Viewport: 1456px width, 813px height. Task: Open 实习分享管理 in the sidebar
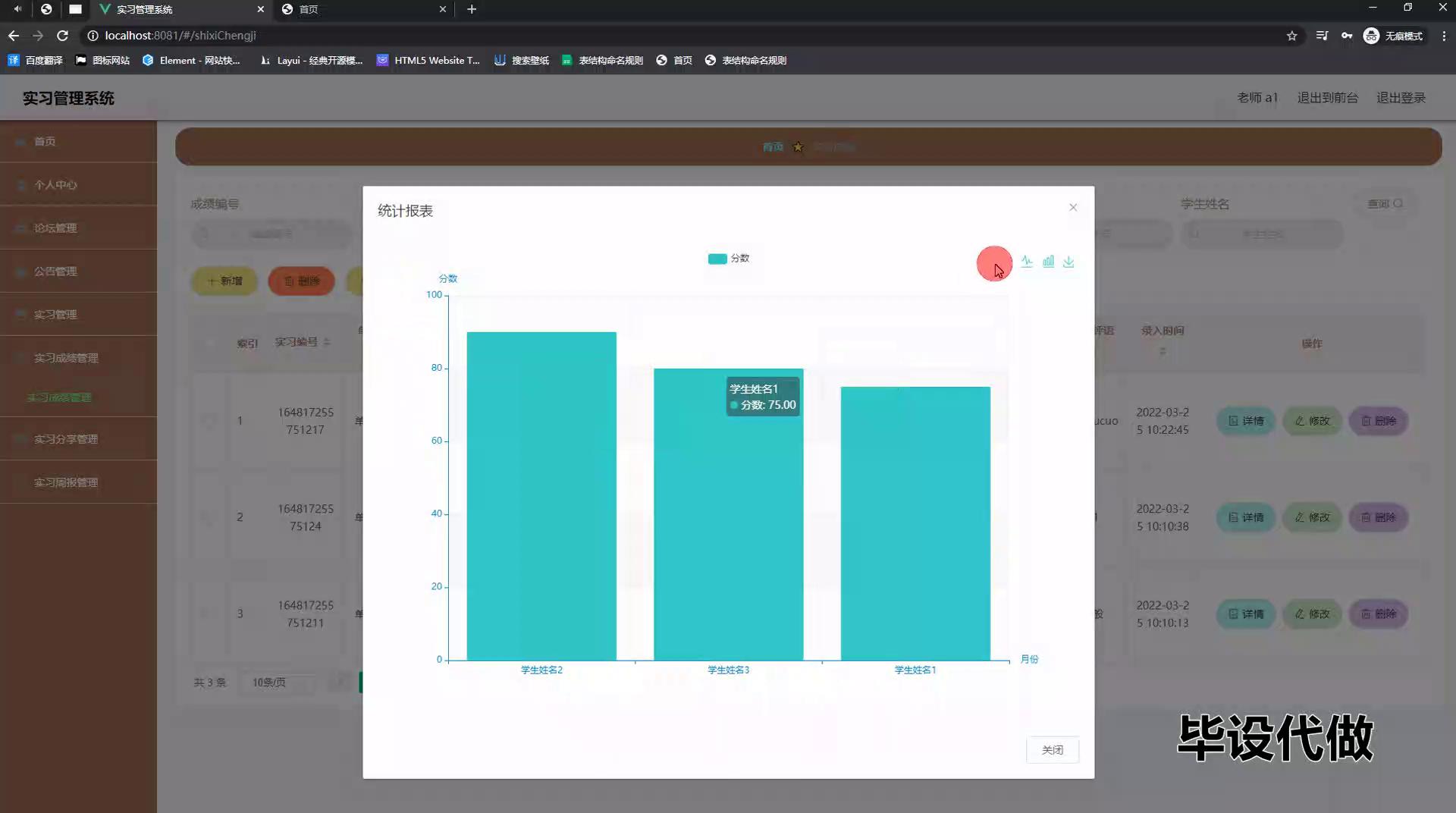pyautogui.click(x=67, y=438)
